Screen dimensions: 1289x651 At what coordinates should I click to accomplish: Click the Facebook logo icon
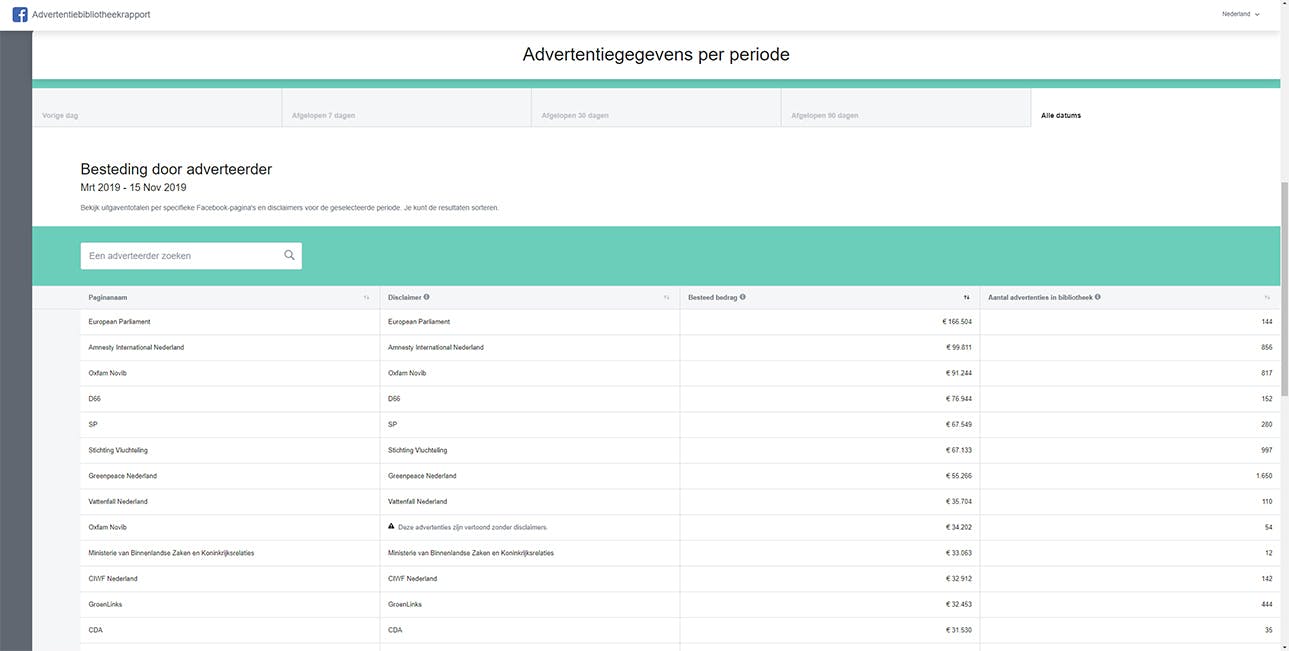tap(20, 14)
